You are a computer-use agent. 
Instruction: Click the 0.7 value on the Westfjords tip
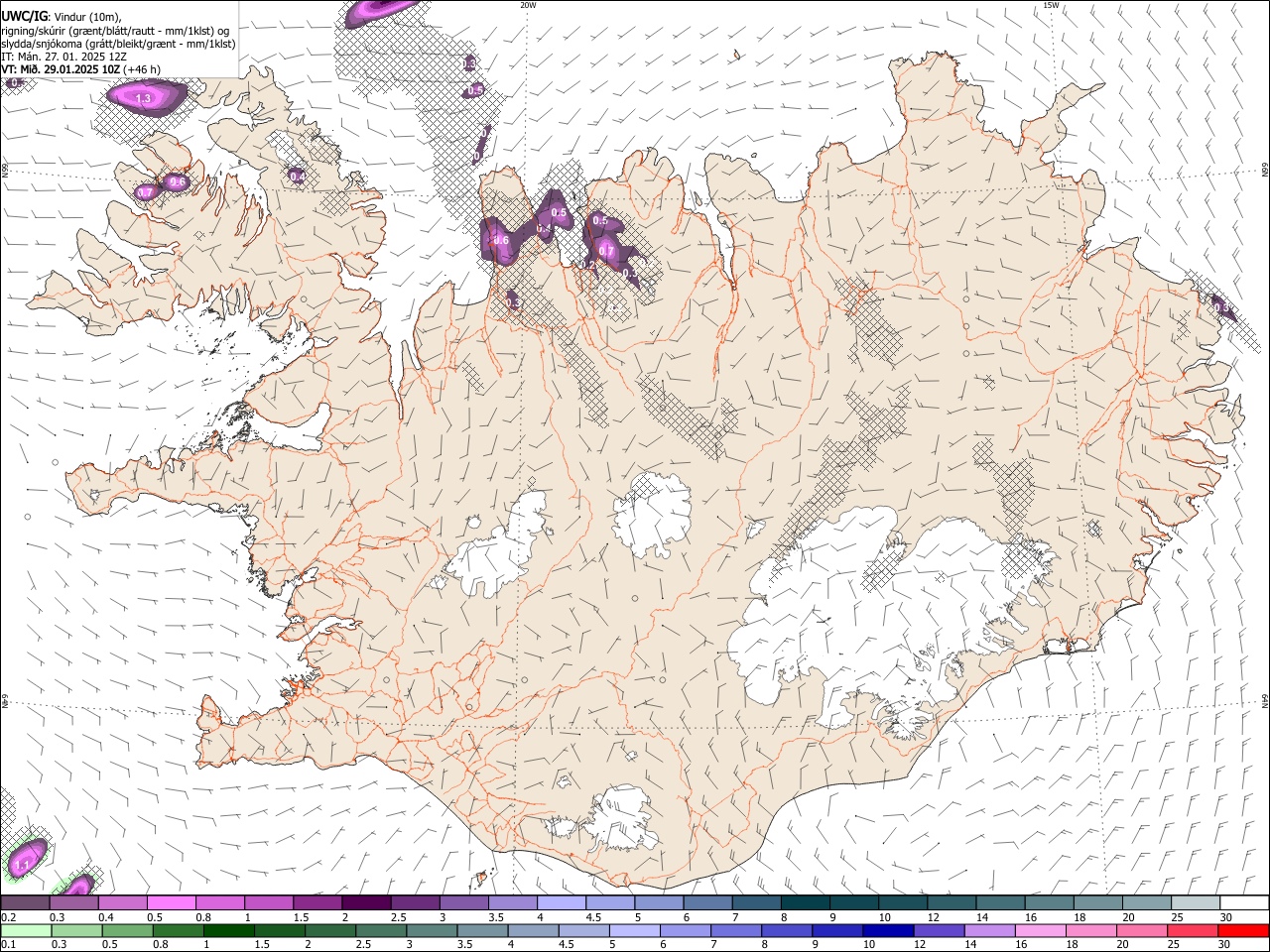145,191
